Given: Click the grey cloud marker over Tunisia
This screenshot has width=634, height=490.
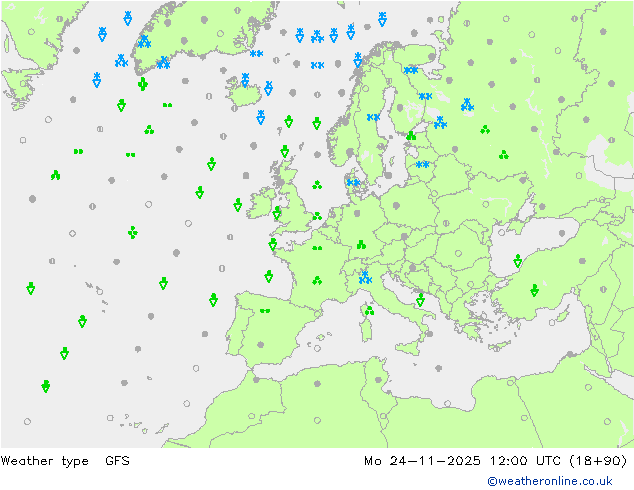Looking at the screenshot, I should 378,380.
